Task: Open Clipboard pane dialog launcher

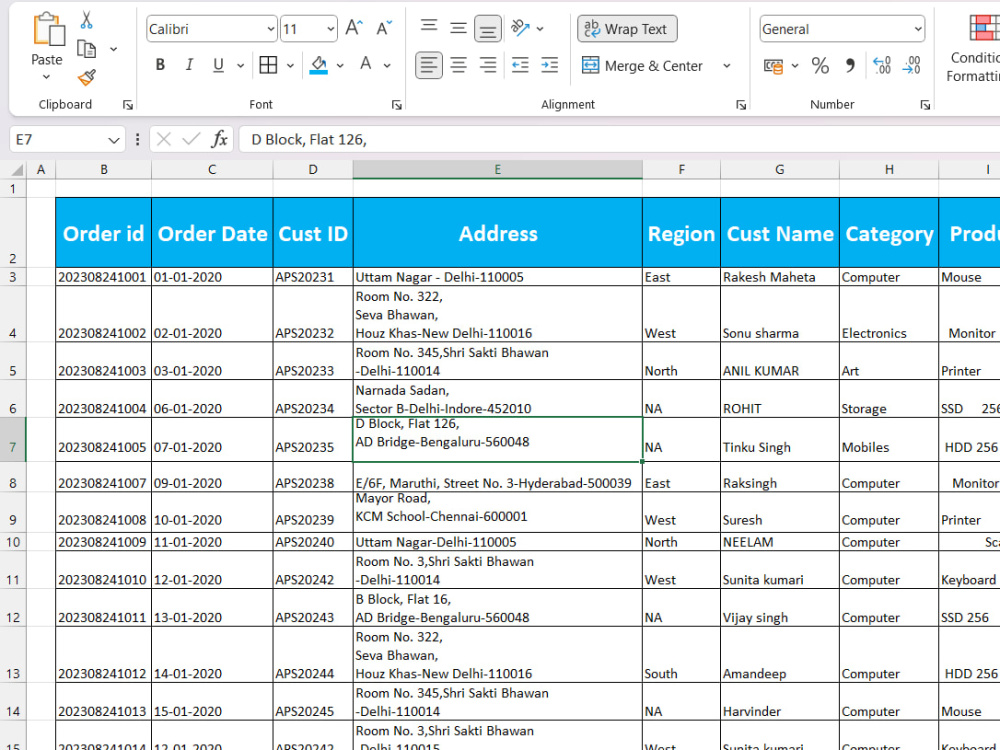Action: [x=128, y=105]
